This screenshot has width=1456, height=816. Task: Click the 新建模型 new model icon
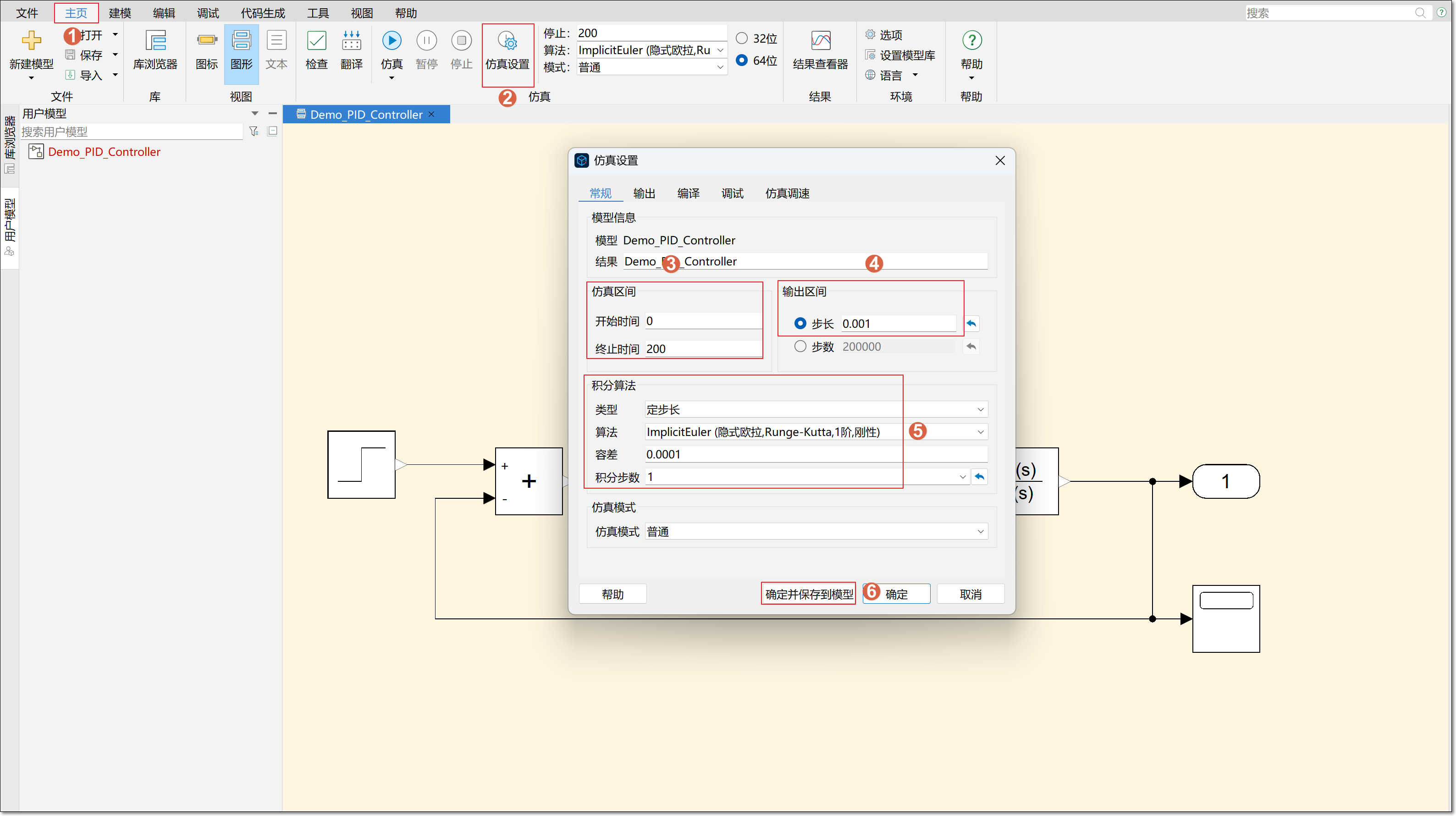click(x=31, y=41)
